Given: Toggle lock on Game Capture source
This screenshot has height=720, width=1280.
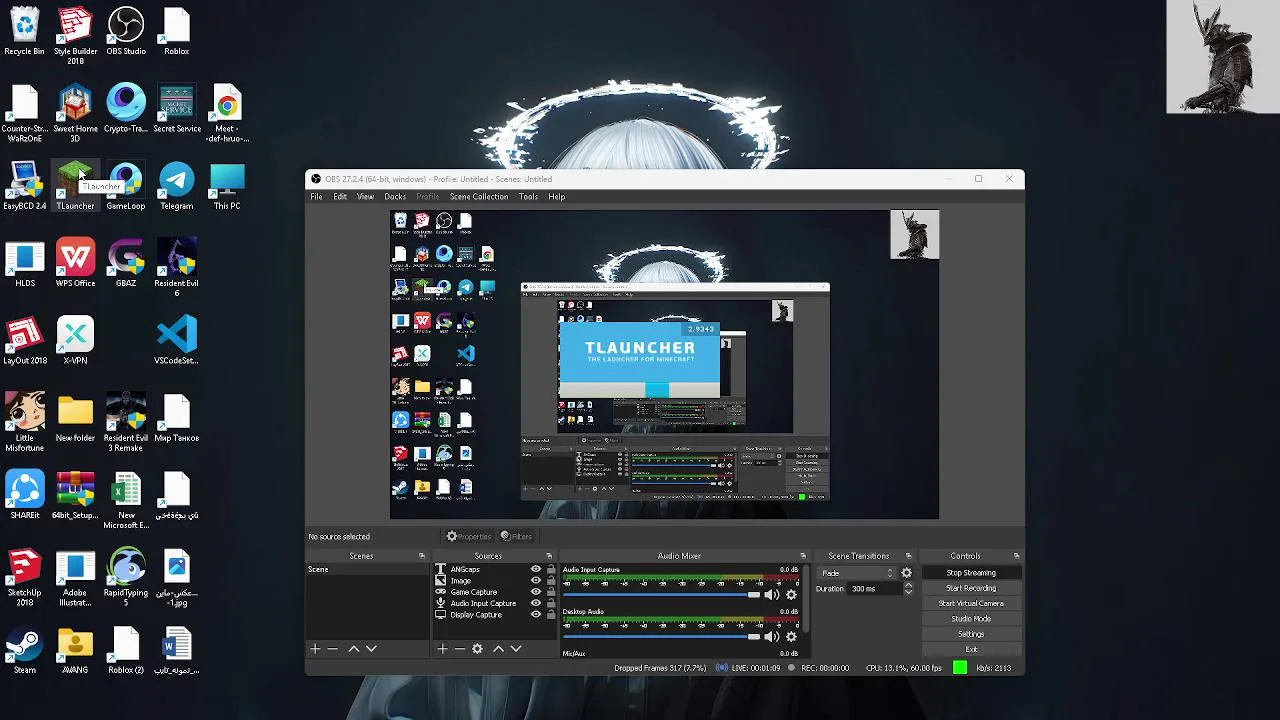Looking at the screenshot, I should coord(550,592).
